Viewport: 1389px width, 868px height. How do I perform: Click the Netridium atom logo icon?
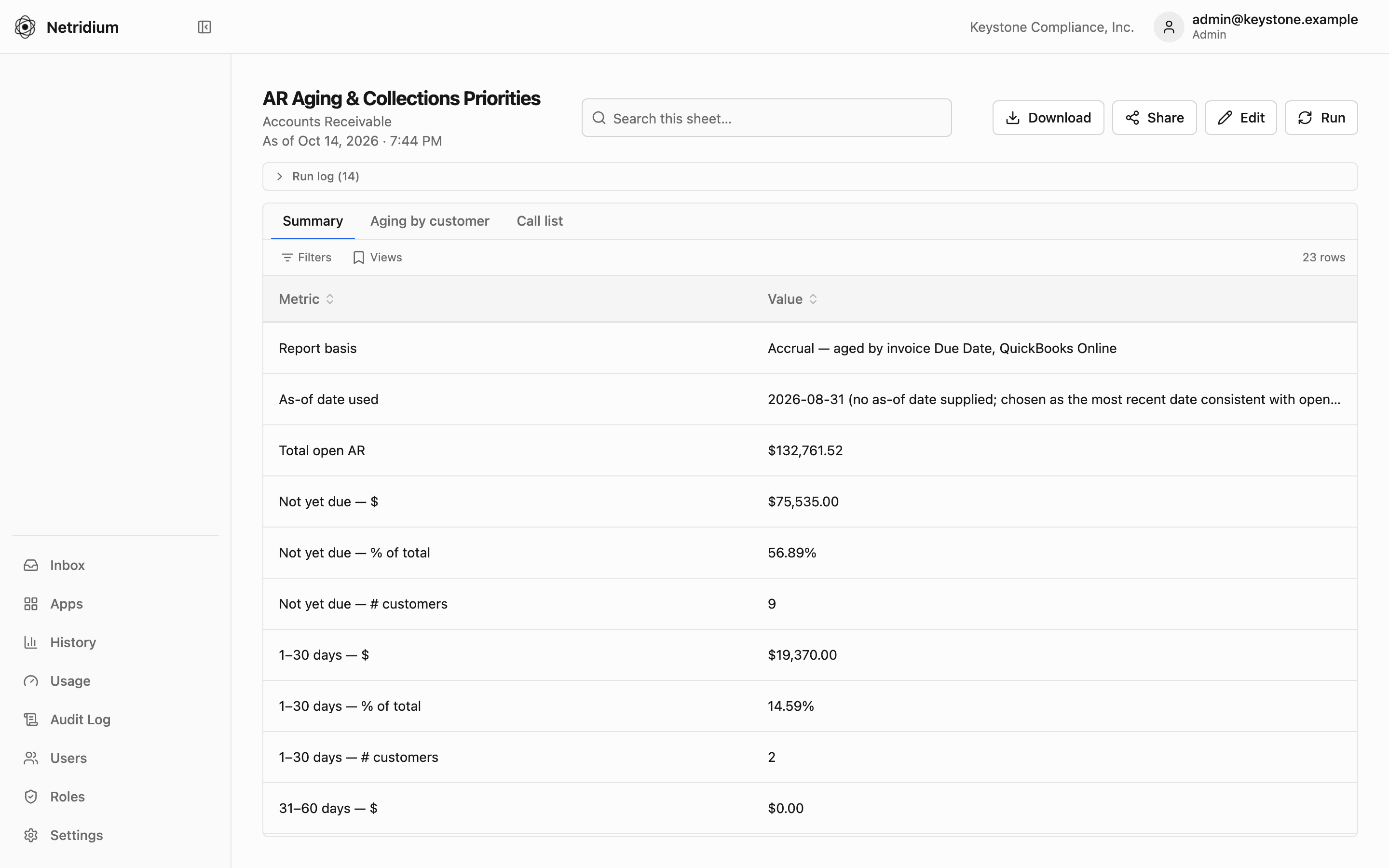[x=25, y=27]
